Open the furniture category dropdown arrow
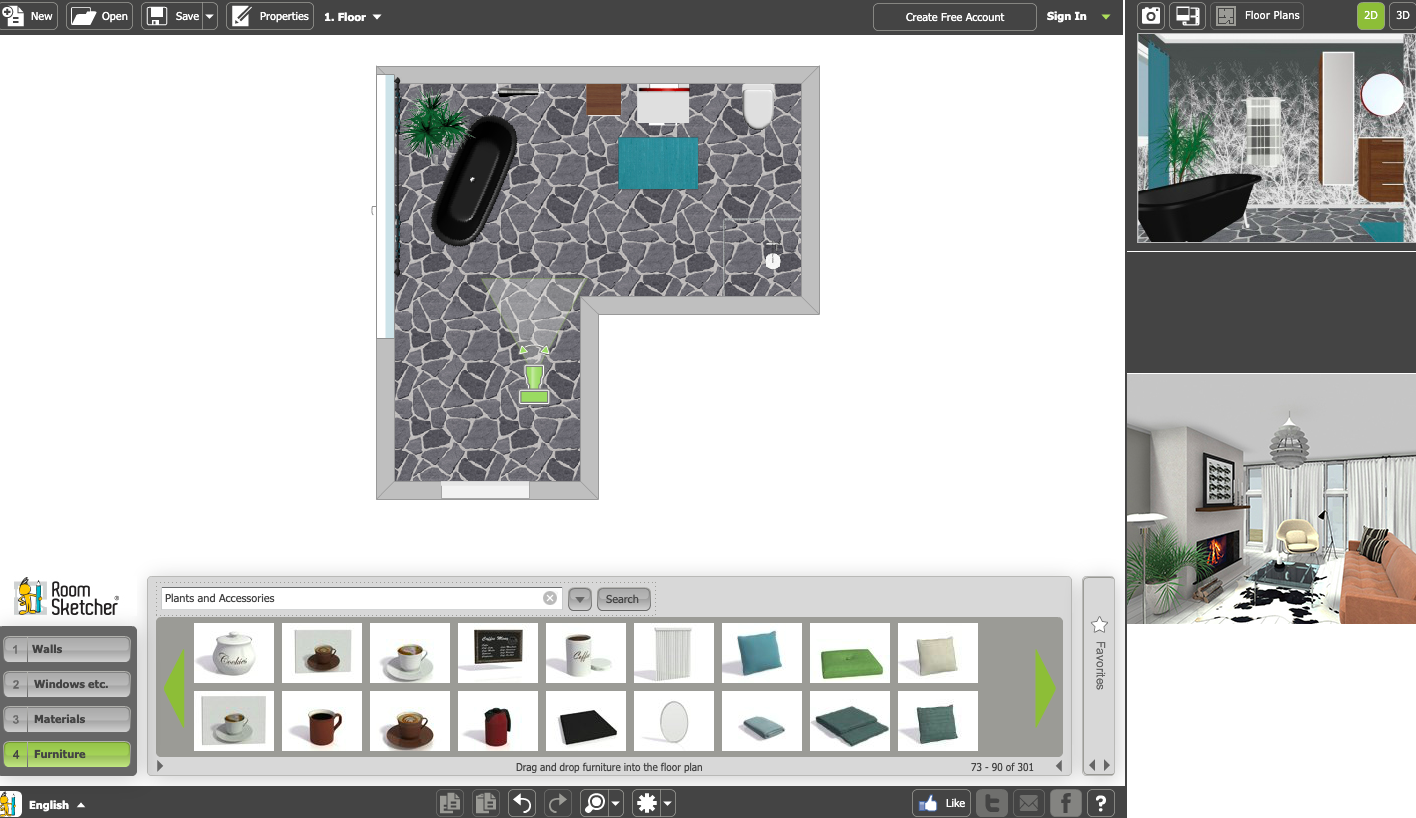Viewport: 1416px width, 818px height. (x=580, y=599)
